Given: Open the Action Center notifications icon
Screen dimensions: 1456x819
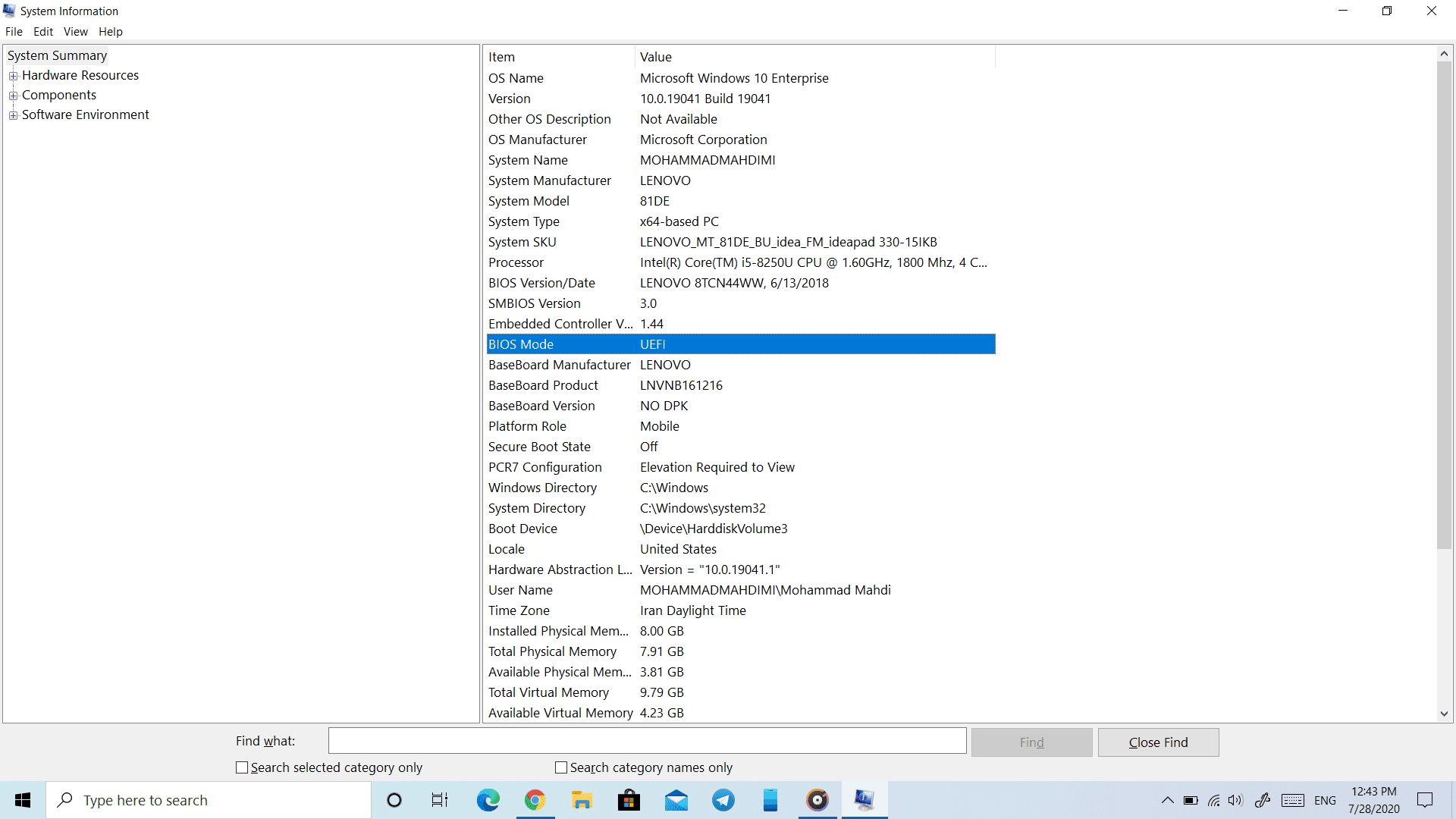Looking at the screenshot, I should 1426,800.
